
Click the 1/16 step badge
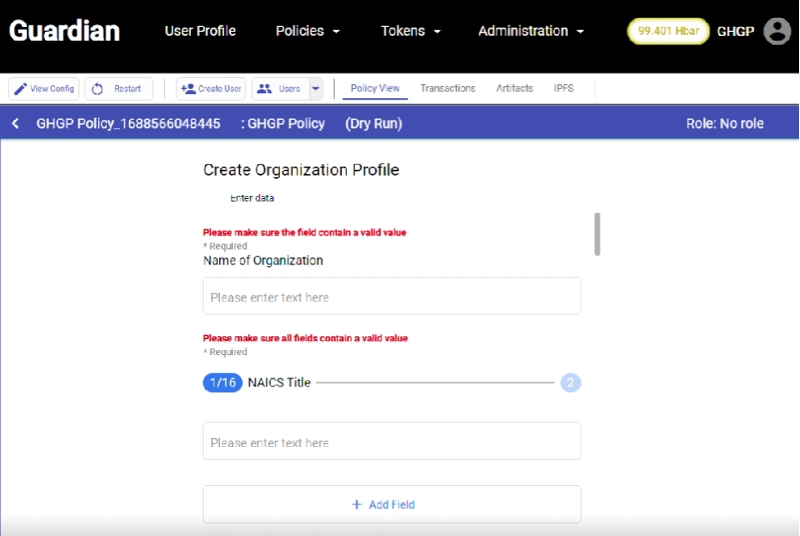(x=222, y=382)
